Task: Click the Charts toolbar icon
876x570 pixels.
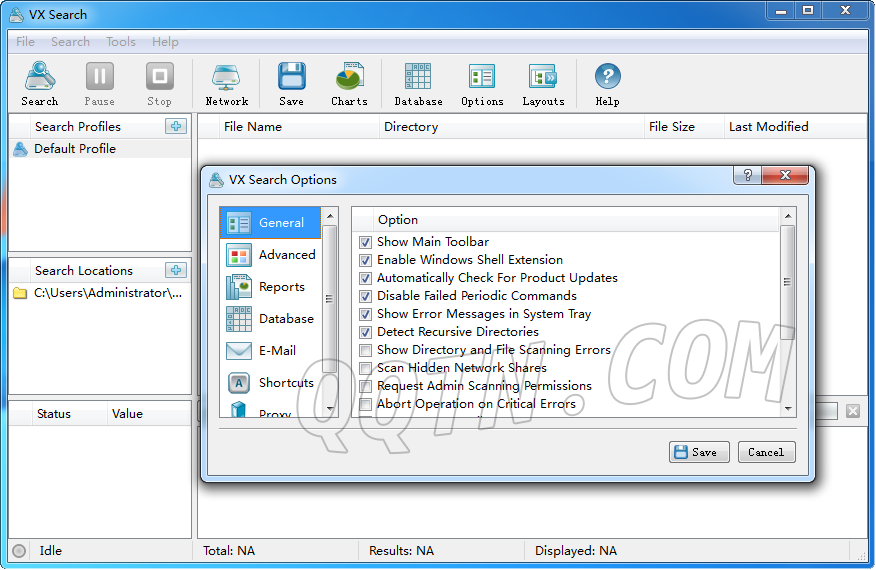Action: pyautogui.click(x=349, y=83)
